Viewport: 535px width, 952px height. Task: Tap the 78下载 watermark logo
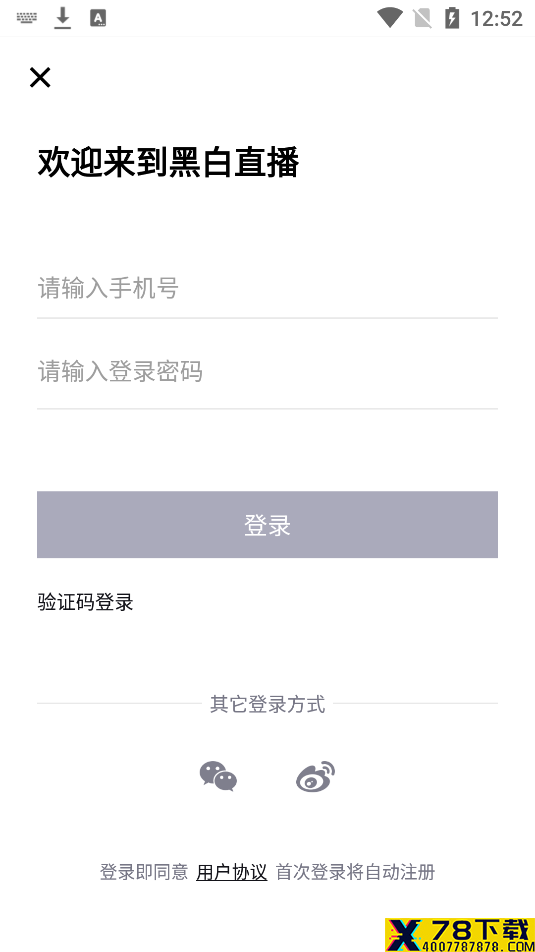(x=460, y=935)
